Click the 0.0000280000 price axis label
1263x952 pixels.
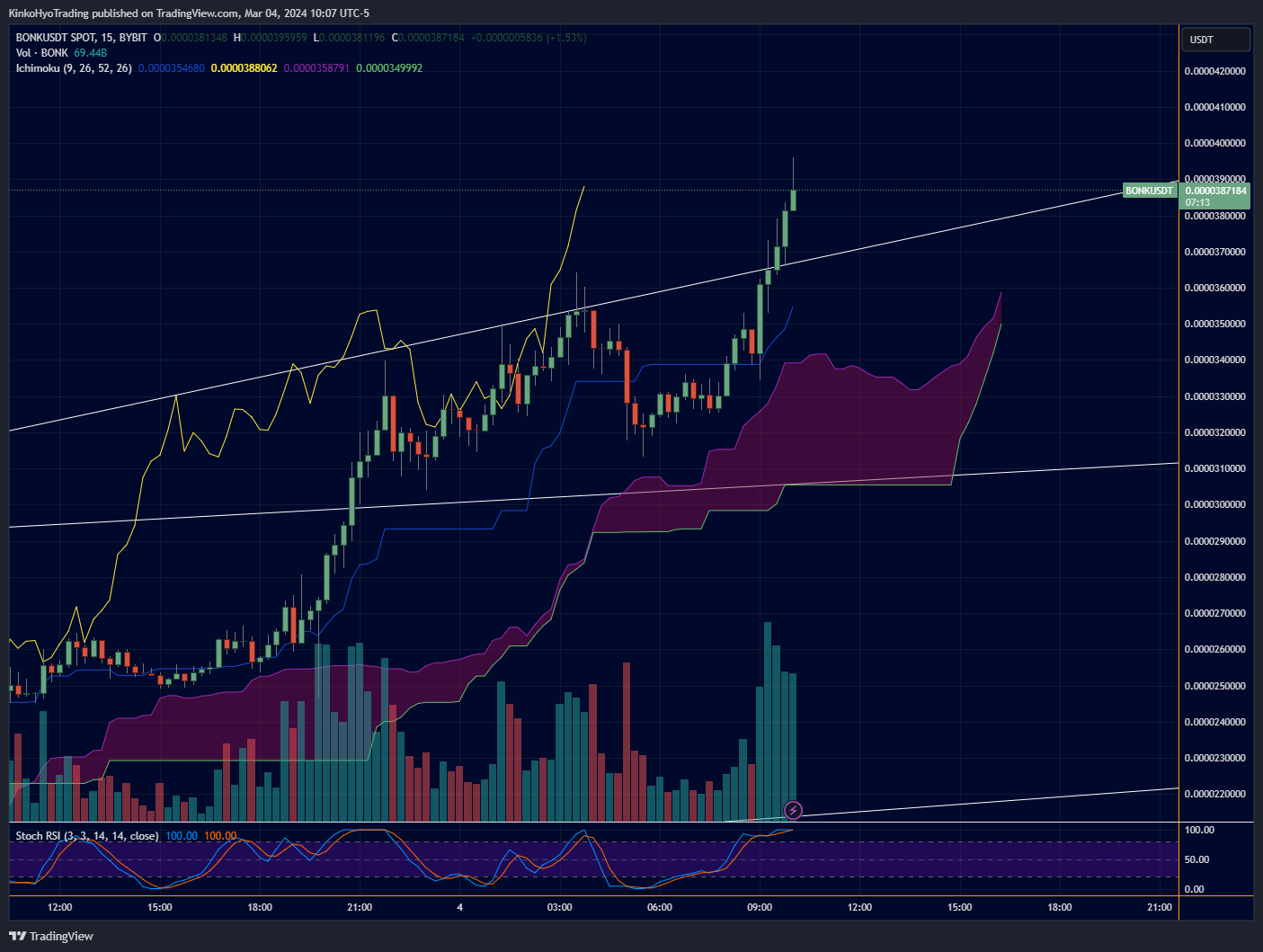point(1215,577)
